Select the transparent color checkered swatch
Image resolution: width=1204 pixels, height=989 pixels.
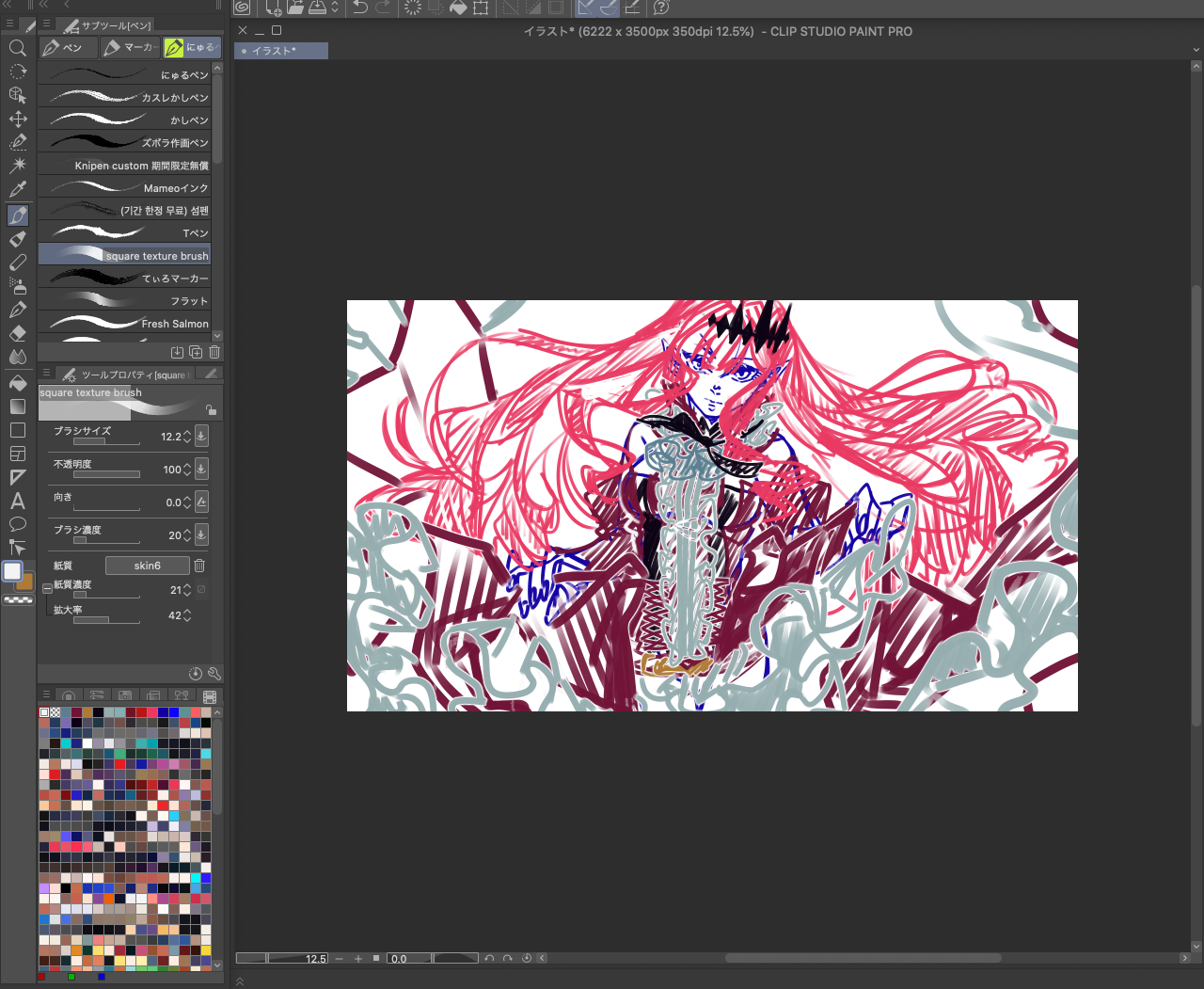(x=18, y=599)
